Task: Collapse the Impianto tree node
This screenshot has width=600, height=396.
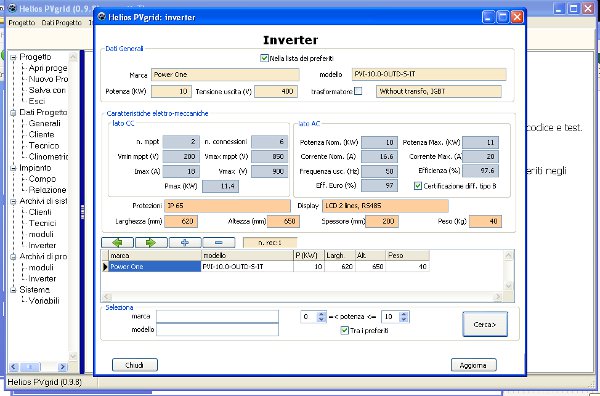Action: click(x=14, y=168)
